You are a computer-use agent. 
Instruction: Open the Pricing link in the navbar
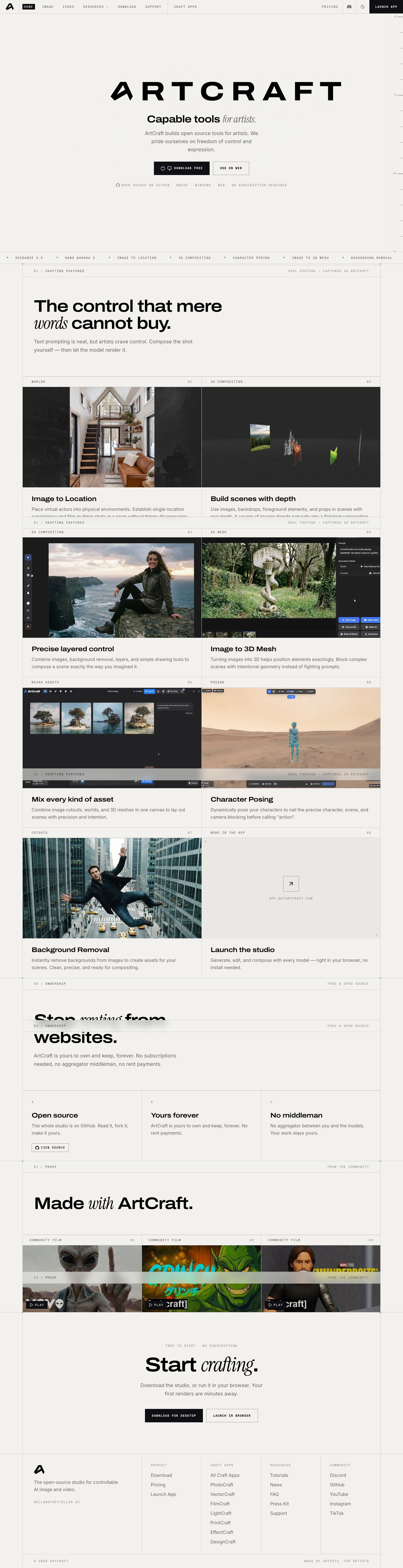tap(330, 7)
